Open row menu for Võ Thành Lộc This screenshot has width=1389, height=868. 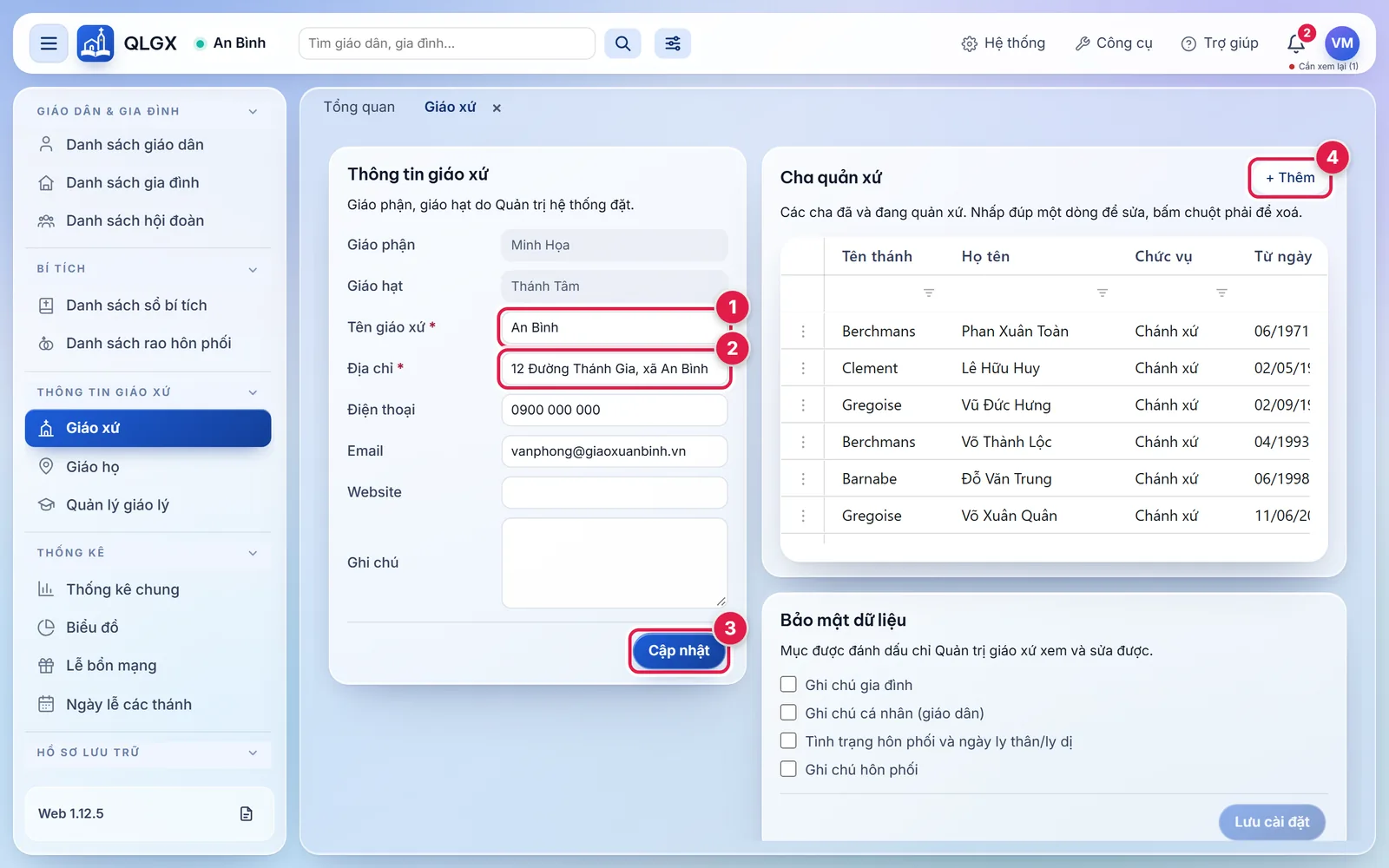[803, 442]
